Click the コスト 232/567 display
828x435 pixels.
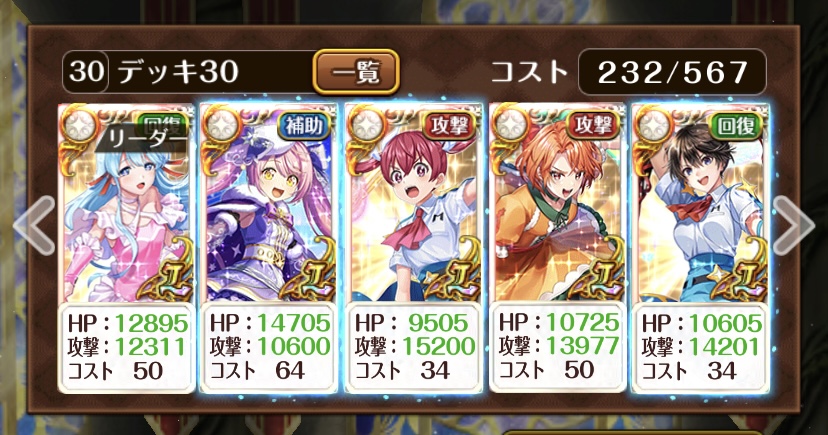tap(672, 72)
